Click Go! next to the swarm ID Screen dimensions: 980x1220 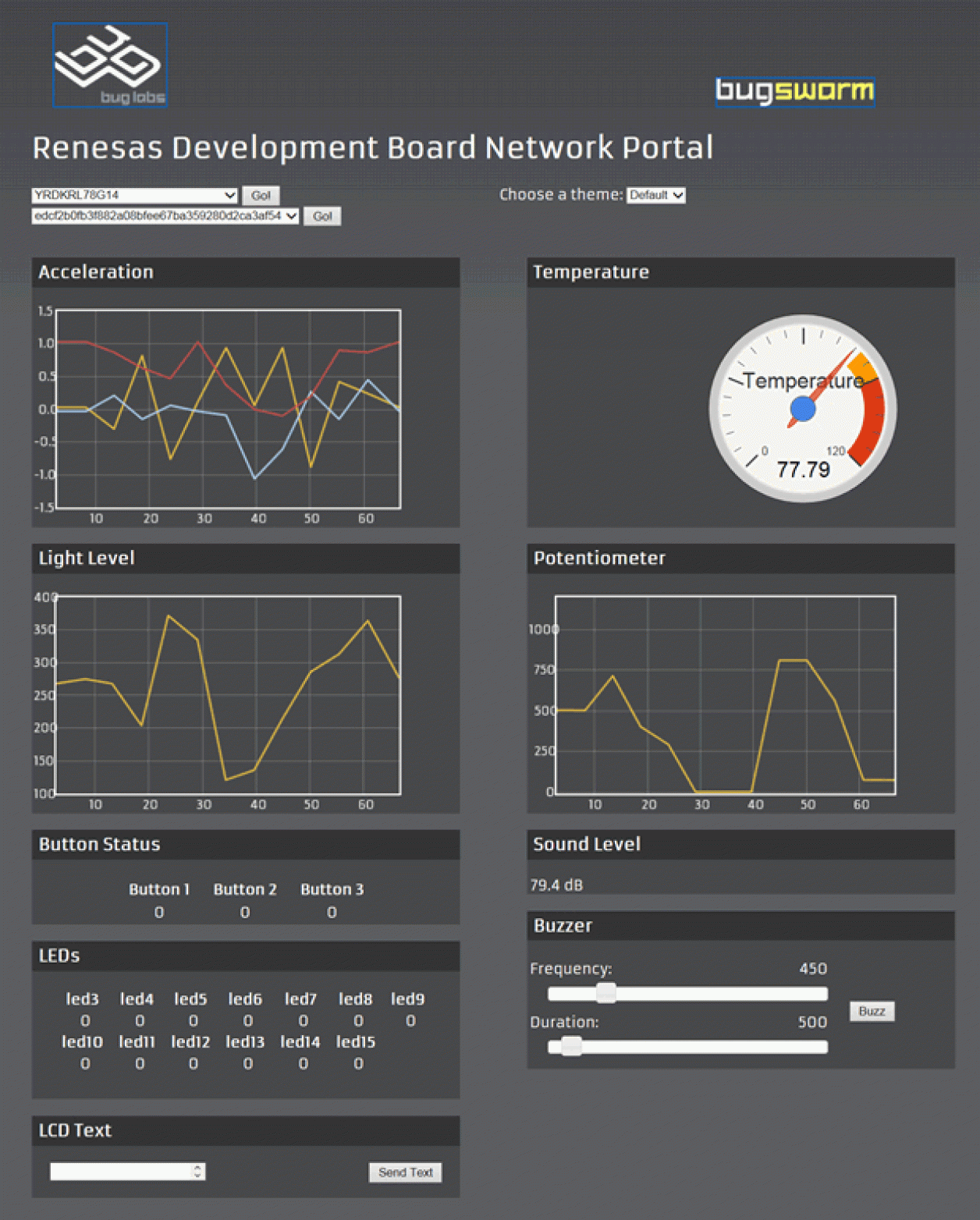tap(321, 216)
